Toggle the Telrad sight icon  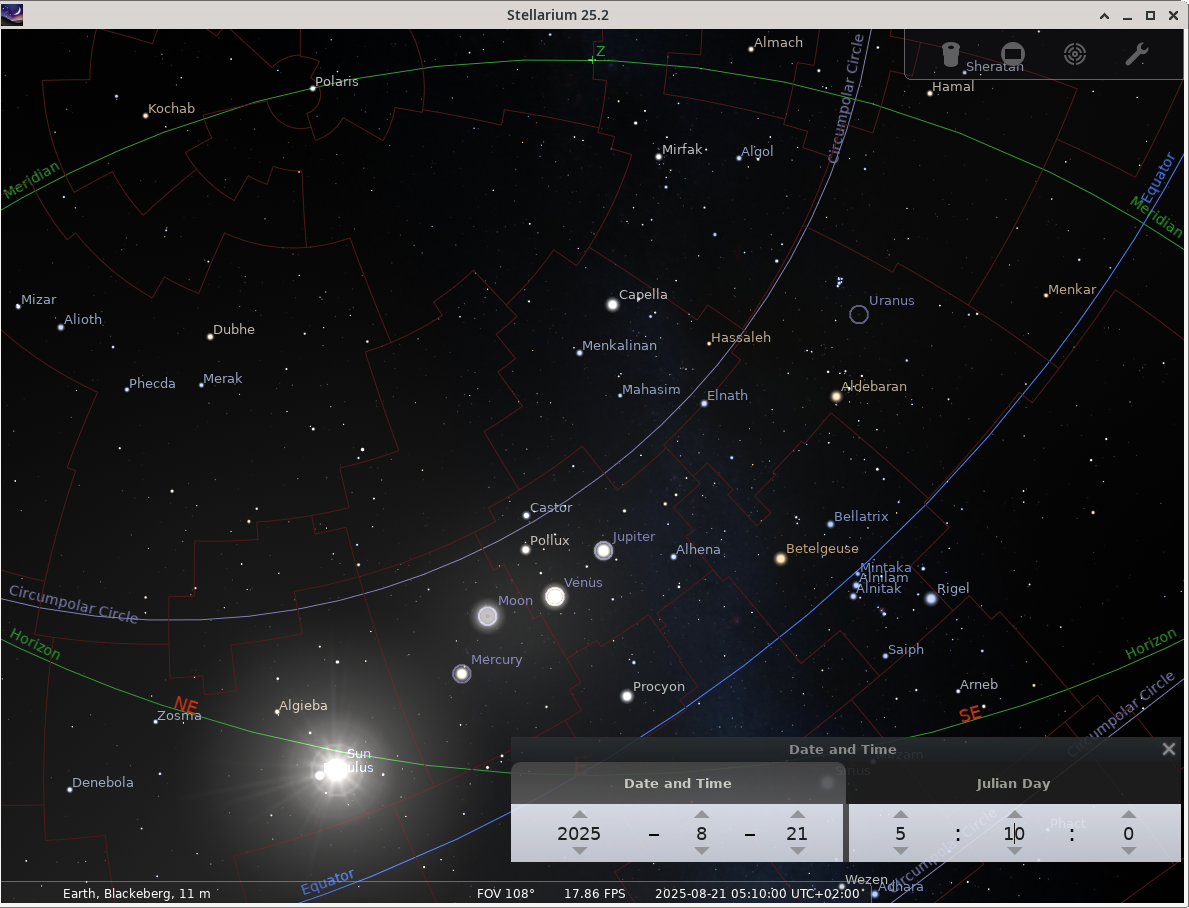click(x=1074, y=54)
